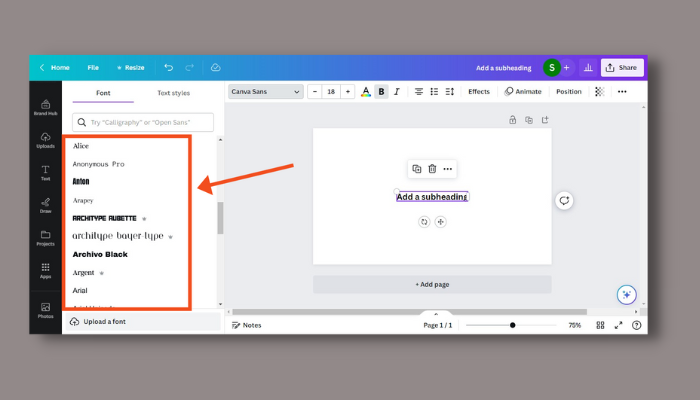The width and height of the screenshot is (700, 400).
Task: Open the line spacing options
Action: 450,92
